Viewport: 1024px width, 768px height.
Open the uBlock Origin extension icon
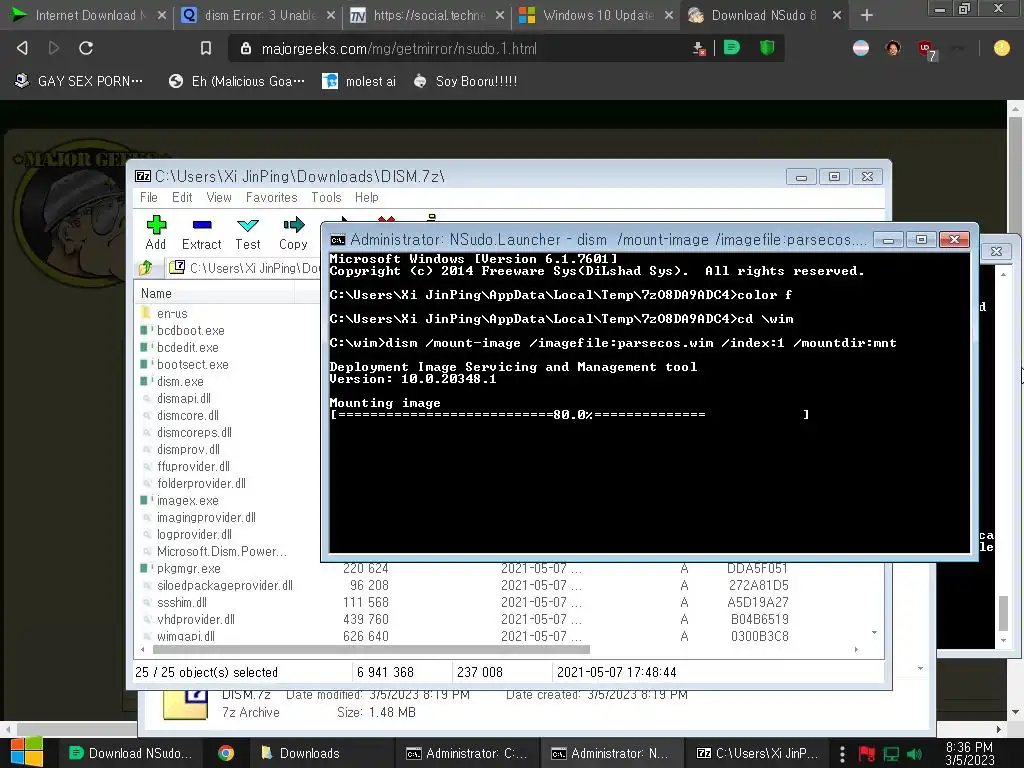tap(926, 49)
